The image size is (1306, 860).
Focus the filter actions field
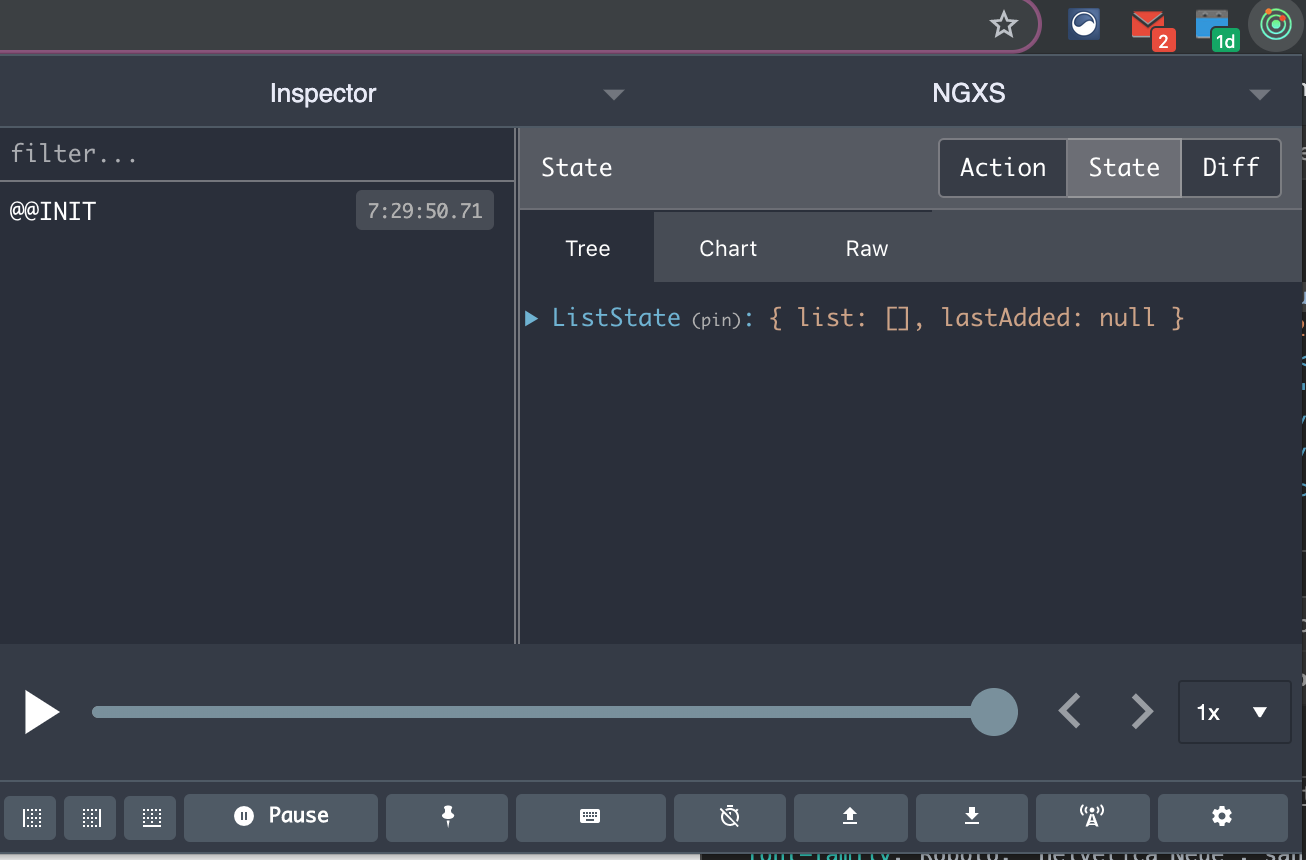tap(257, 154)
